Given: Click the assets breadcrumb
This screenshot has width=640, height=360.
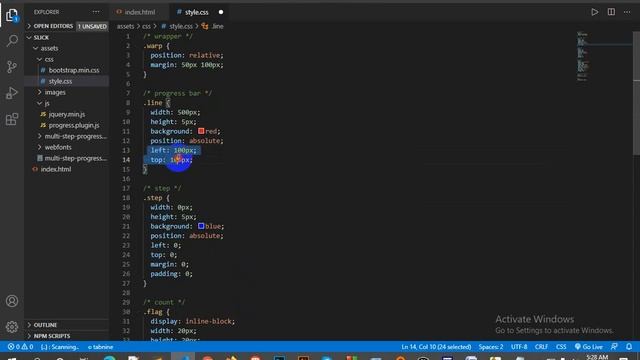Looking at the screenshot, I should [x=125, y=26].
